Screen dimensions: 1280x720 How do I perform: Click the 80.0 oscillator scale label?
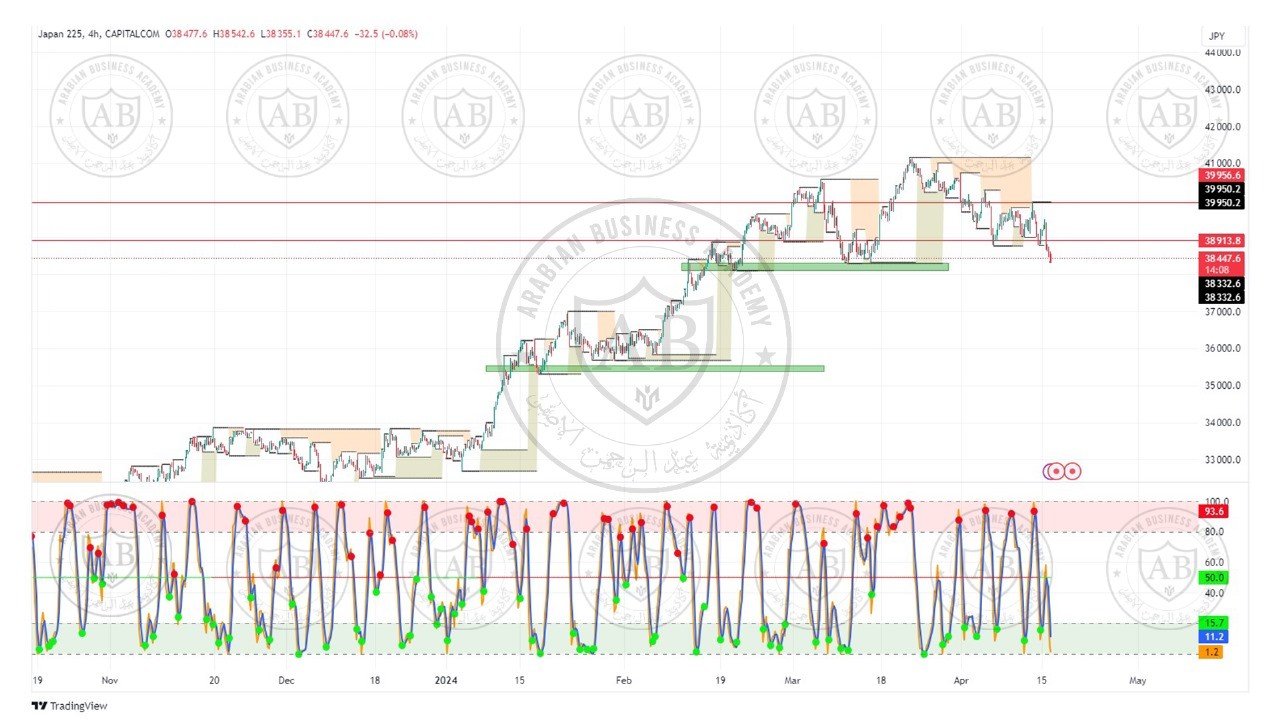1214,532
